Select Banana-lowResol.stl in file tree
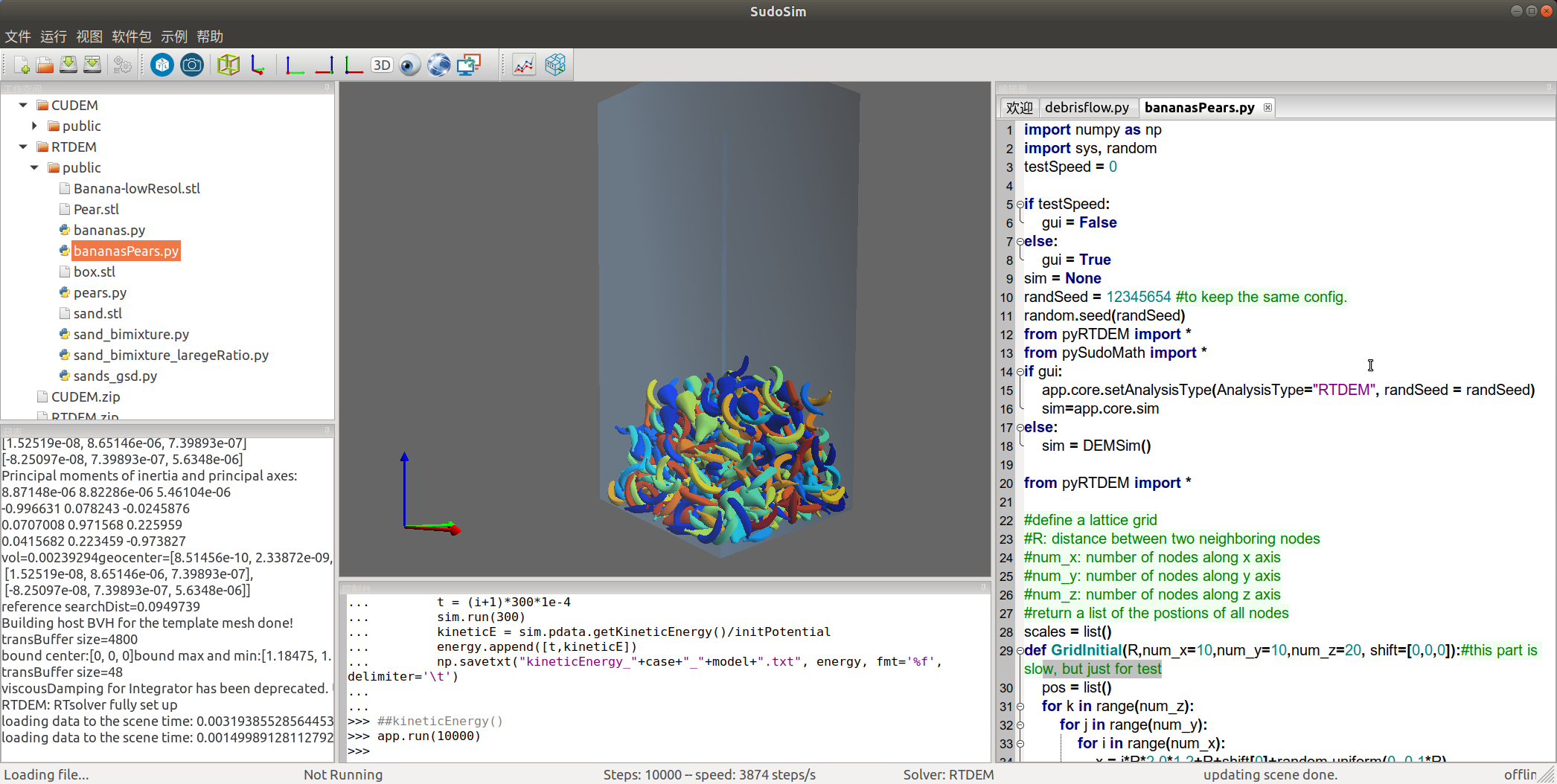Viewport: 1557px width, 784px height. click(136, 189)
